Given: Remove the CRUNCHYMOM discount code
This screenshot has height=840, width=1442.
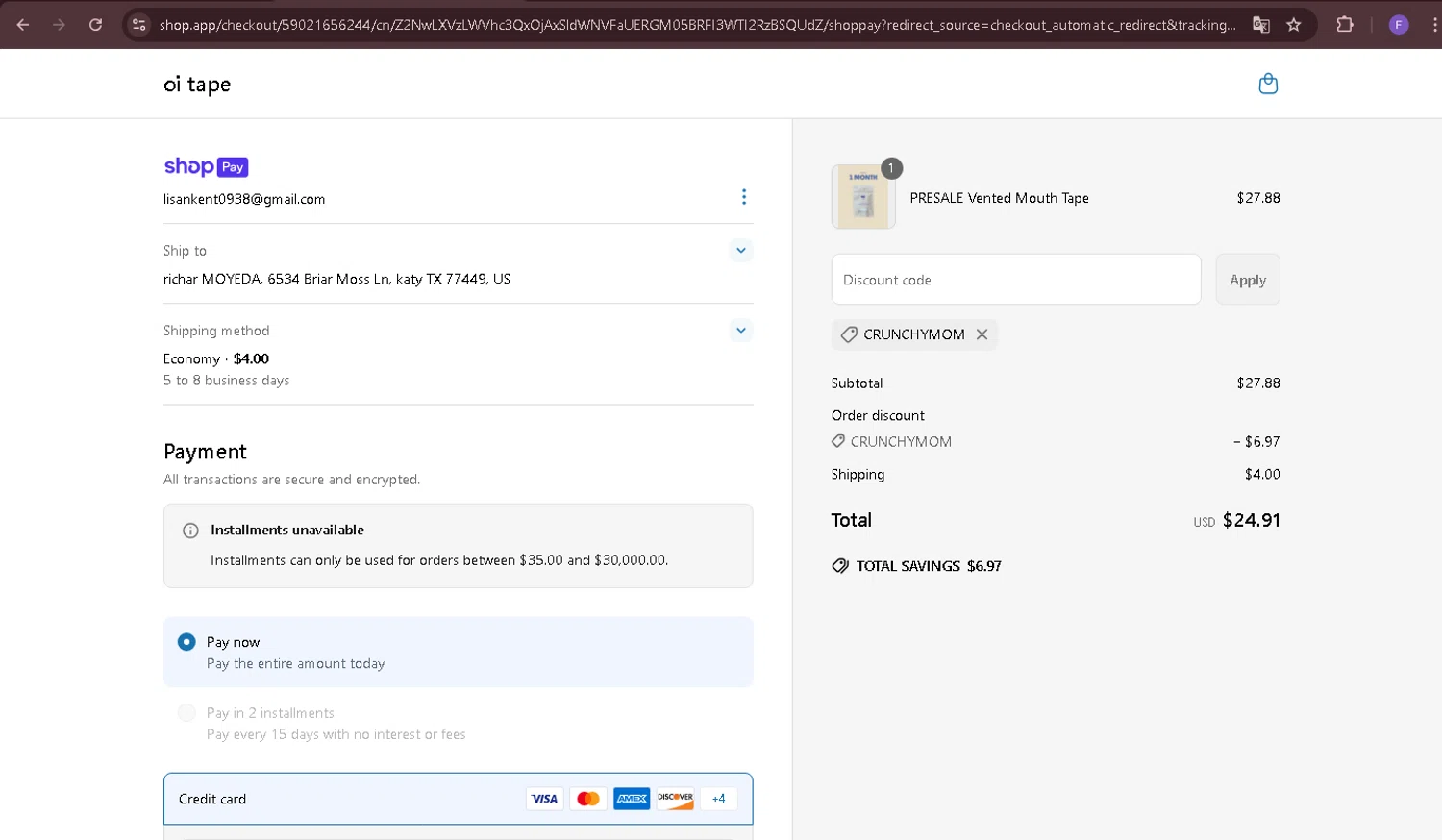Looking at the screenshot, I should pos(982,334).
